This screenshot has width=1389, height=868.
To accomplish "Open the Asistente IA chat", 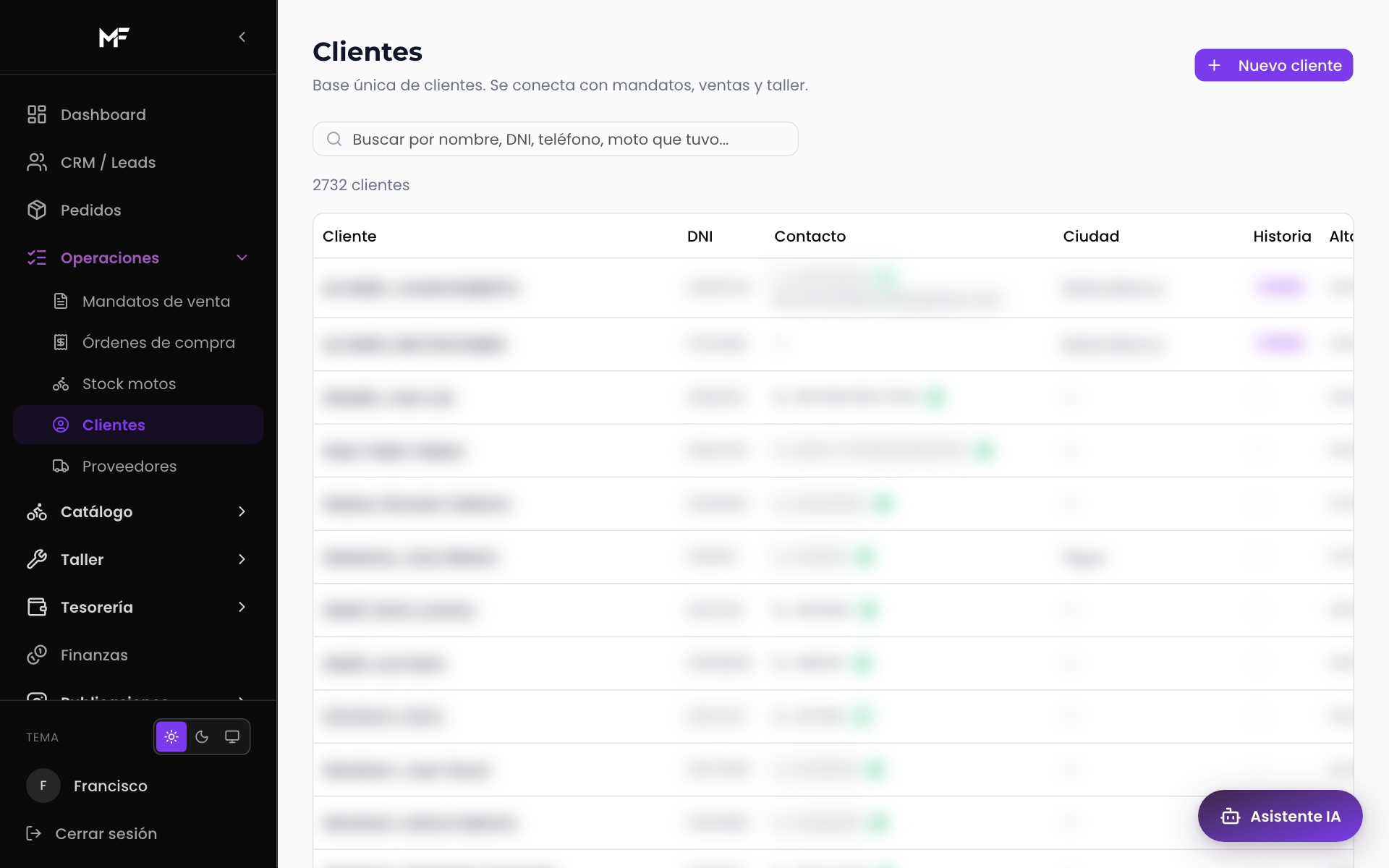I will coord(1280,816).
